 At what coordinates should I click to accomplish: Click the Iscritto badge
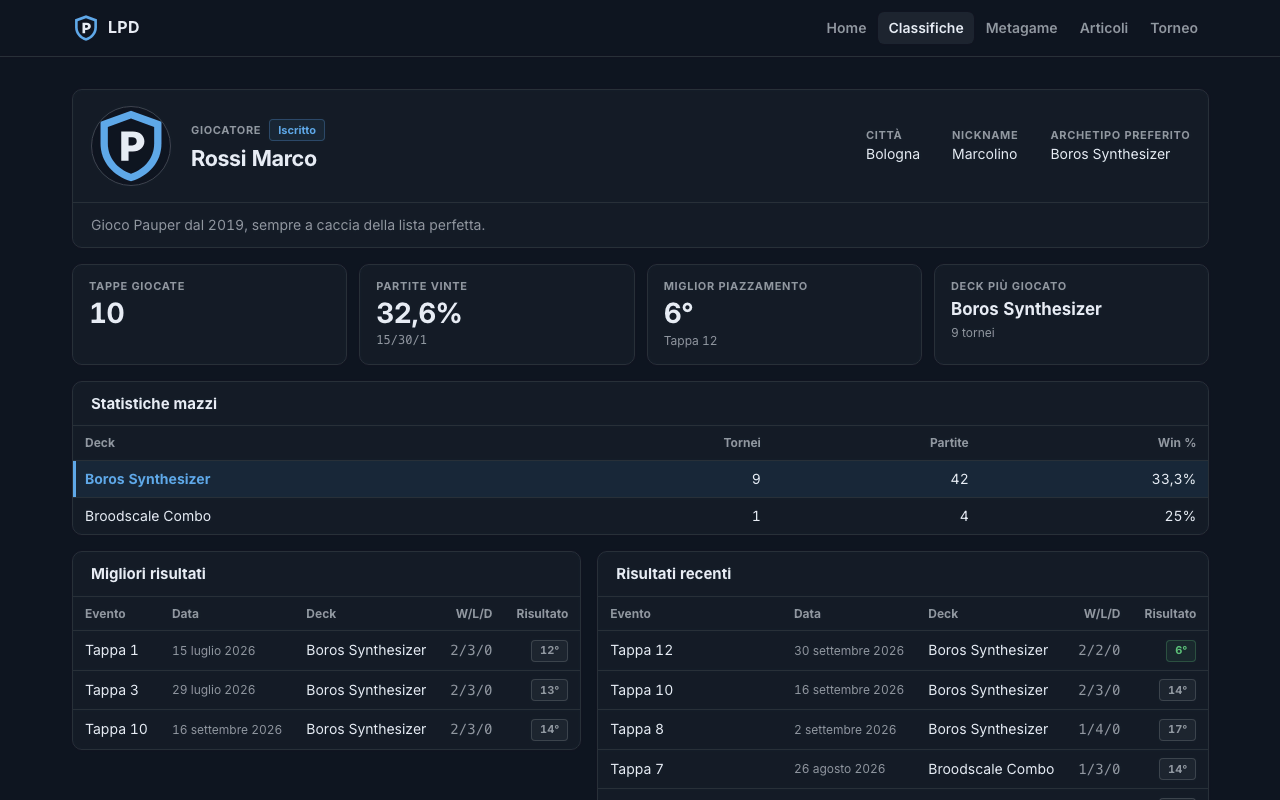point(297,130)
